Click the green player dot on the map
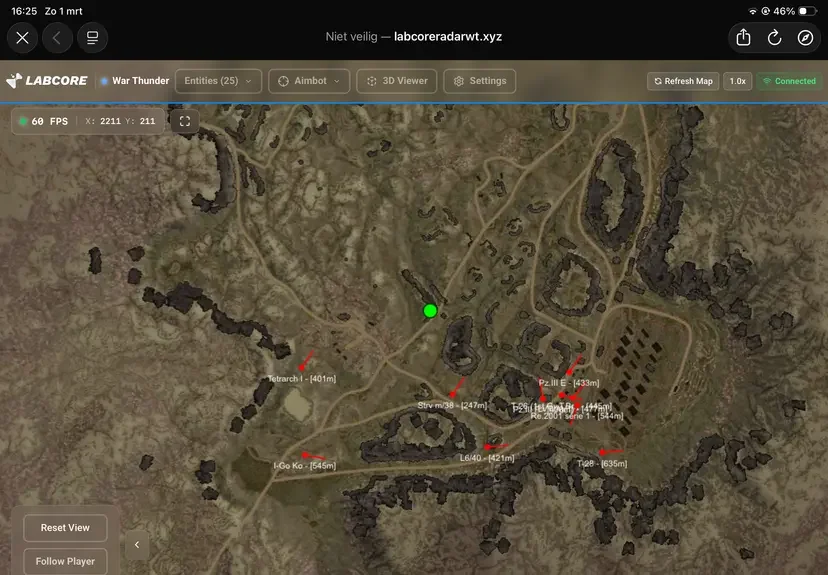This screenshot has width=828, height=575. (430, 311)
